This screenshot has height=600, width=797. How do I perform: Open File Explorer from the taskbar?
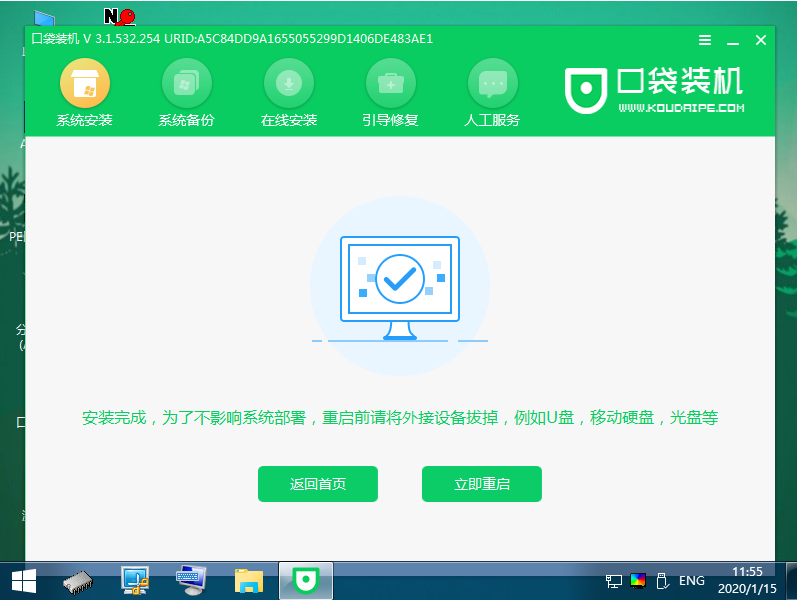click(x=247, y=580)
